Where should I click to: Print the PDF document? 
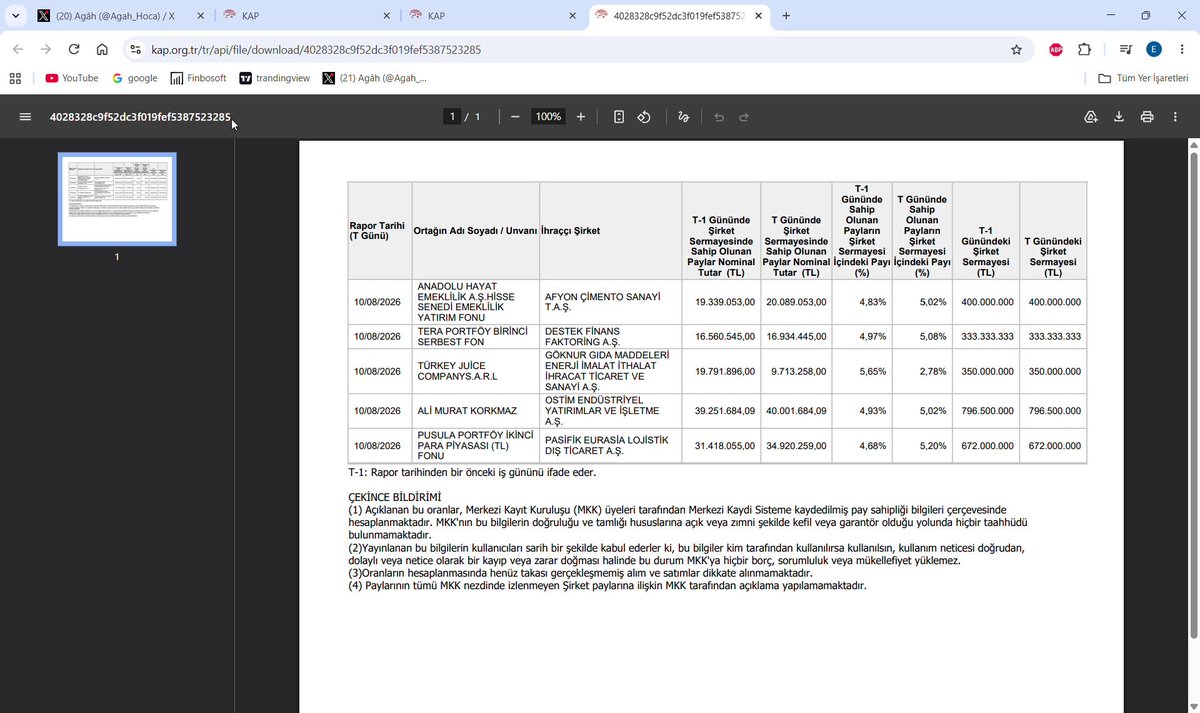click(1147, 117)
